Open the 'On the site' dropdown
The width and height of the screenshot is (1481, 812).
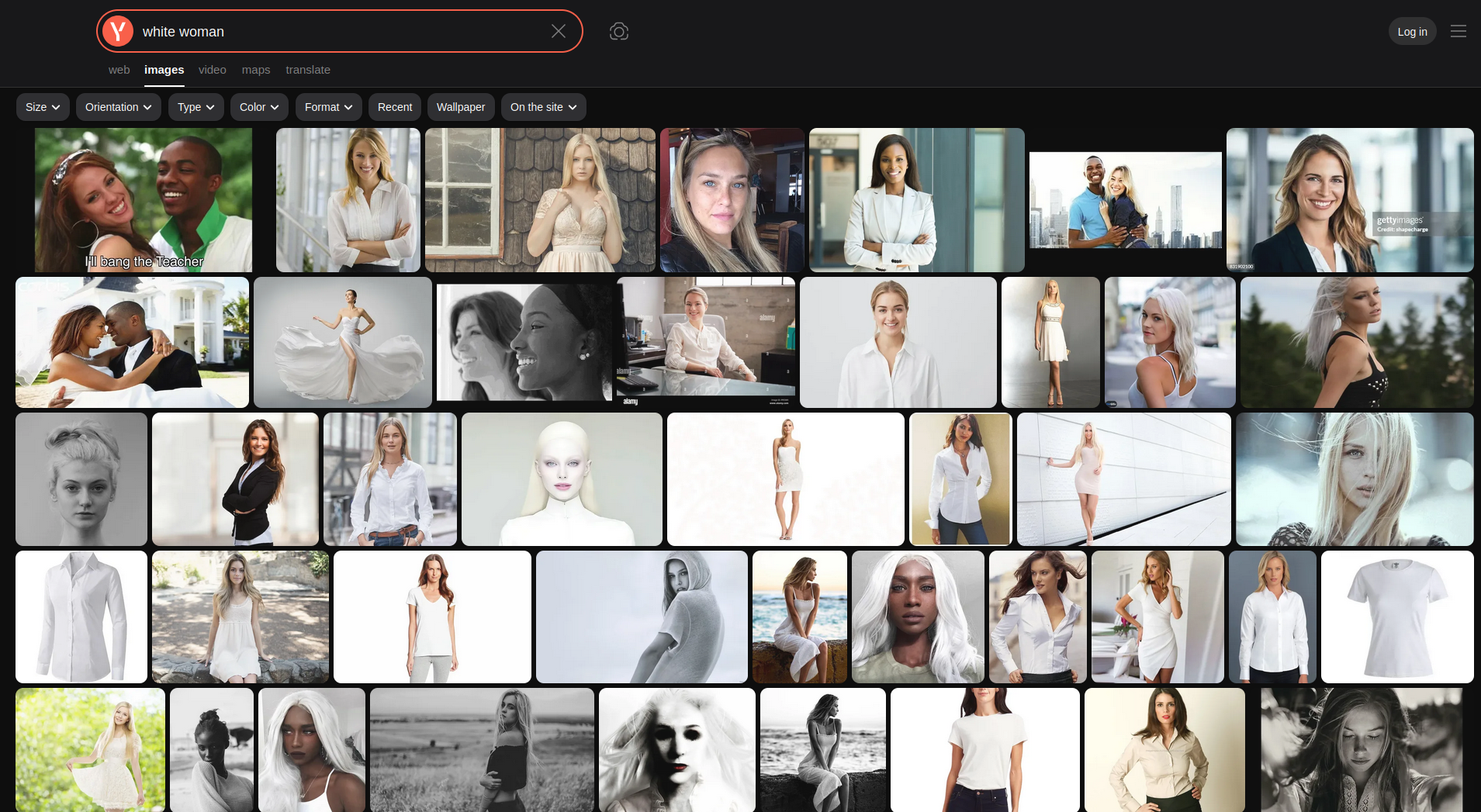click(543, 107)
